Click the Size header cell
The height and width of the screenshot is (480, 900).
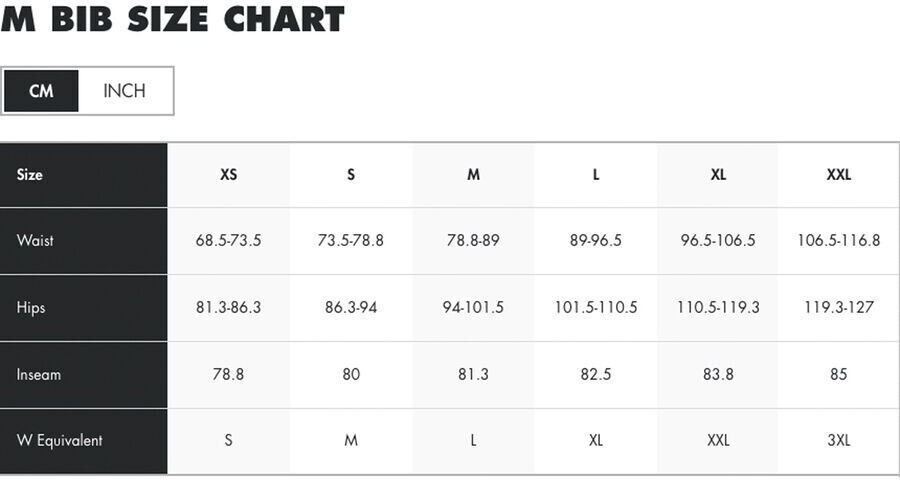pos(30,174)
